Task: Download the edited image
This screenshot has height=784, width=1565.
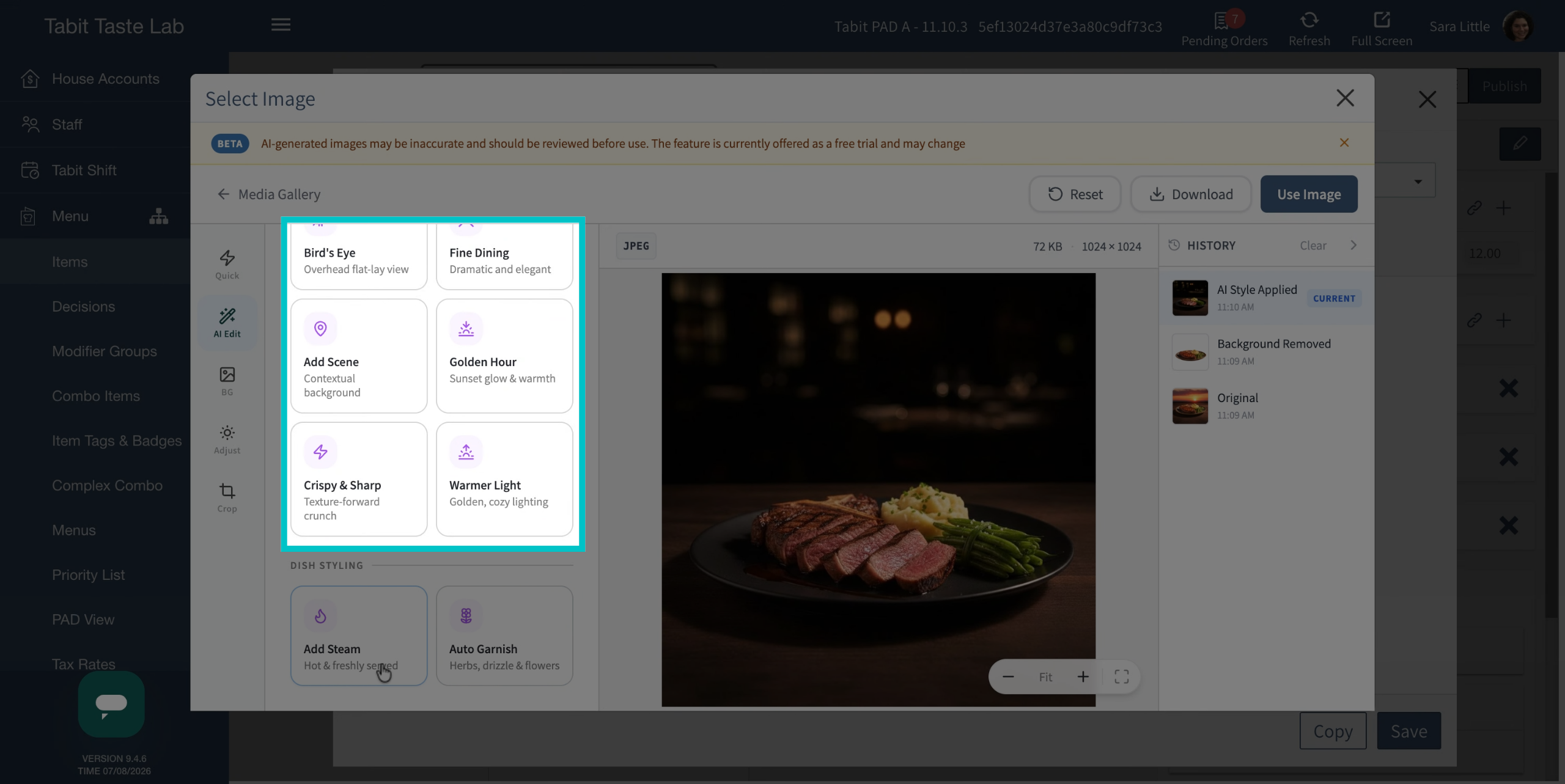Action: coord(1191,194)
